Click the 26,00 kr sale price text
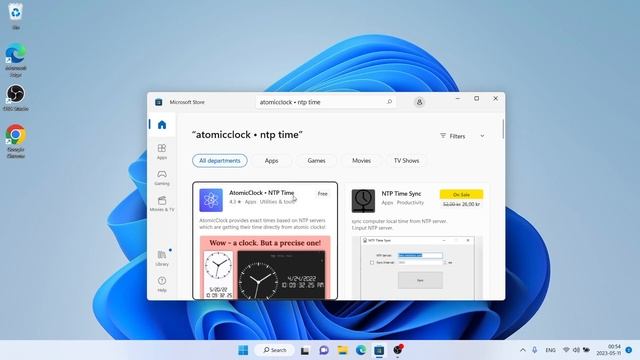Viewport: 640px width, 360px height. tap(471, 204)
